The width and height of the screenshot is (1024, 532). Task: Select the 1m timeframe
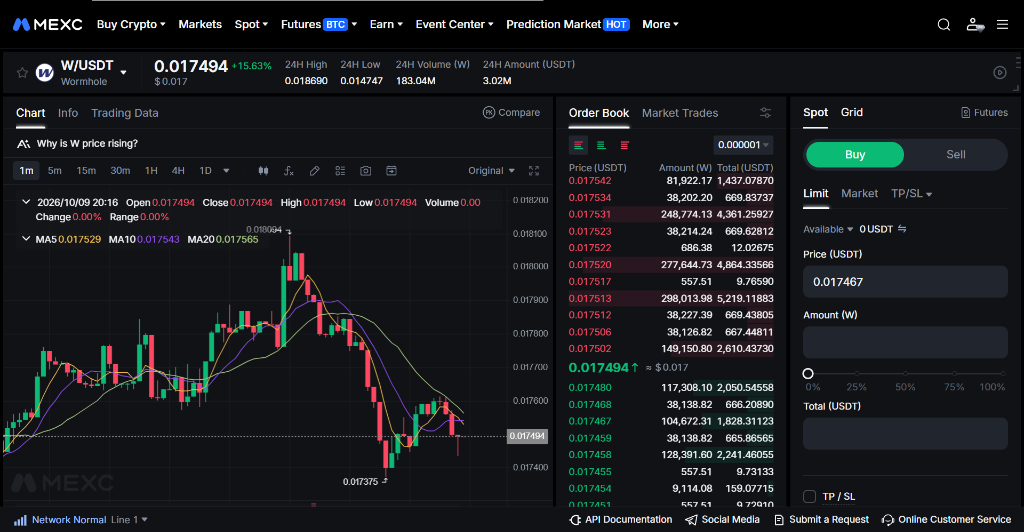[26, 170]
